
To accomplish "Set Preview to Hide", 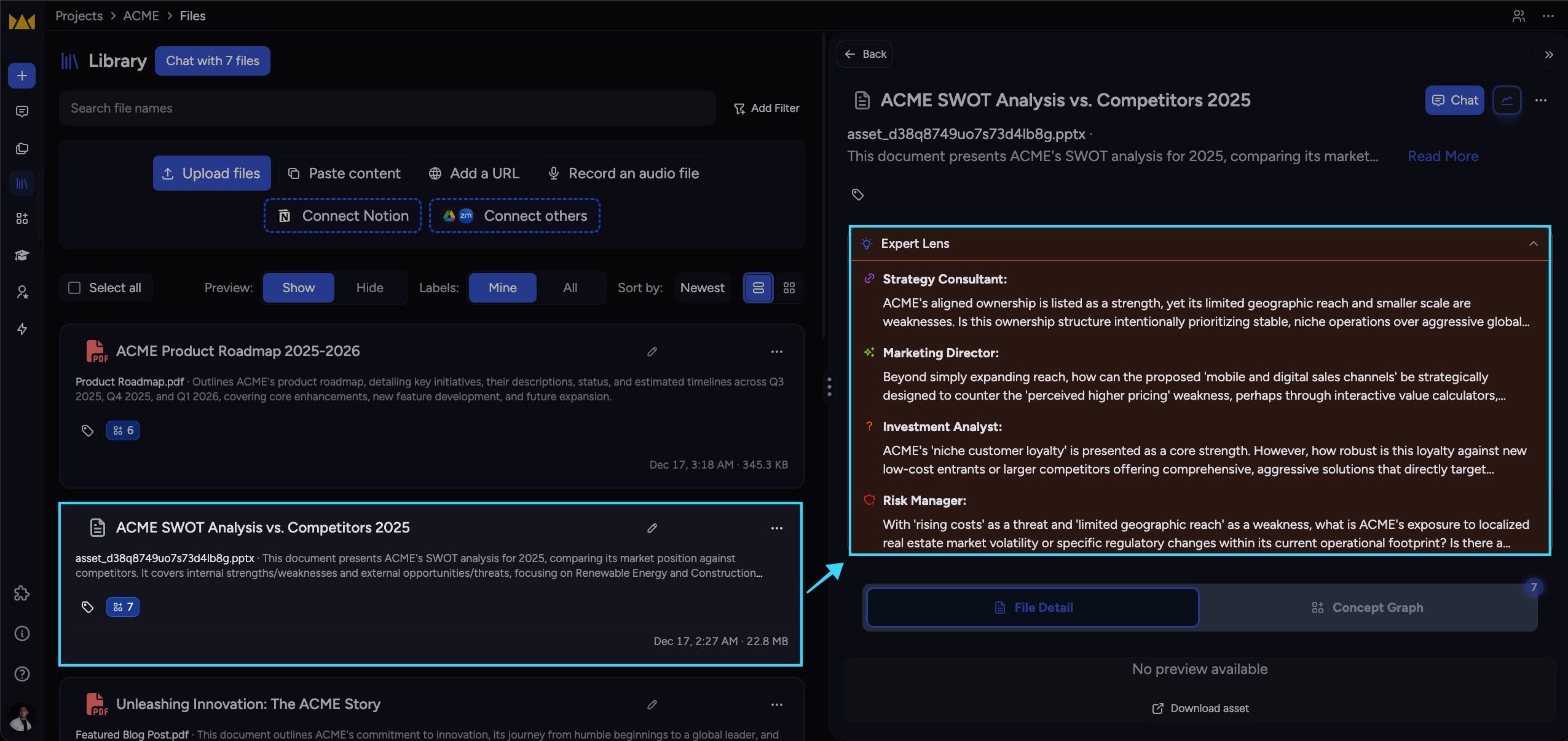I will tap(369, 288).
